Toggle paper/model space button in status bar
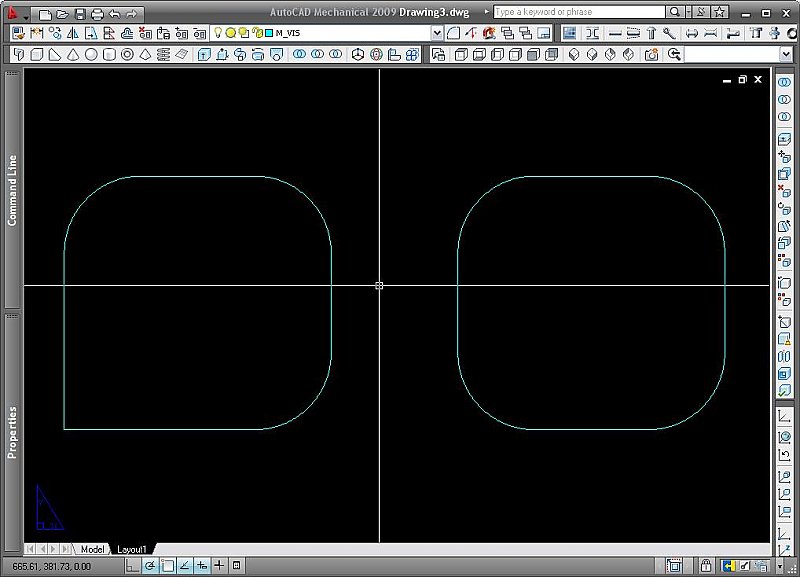Screen dimensions: 800x577 [674, 565]
